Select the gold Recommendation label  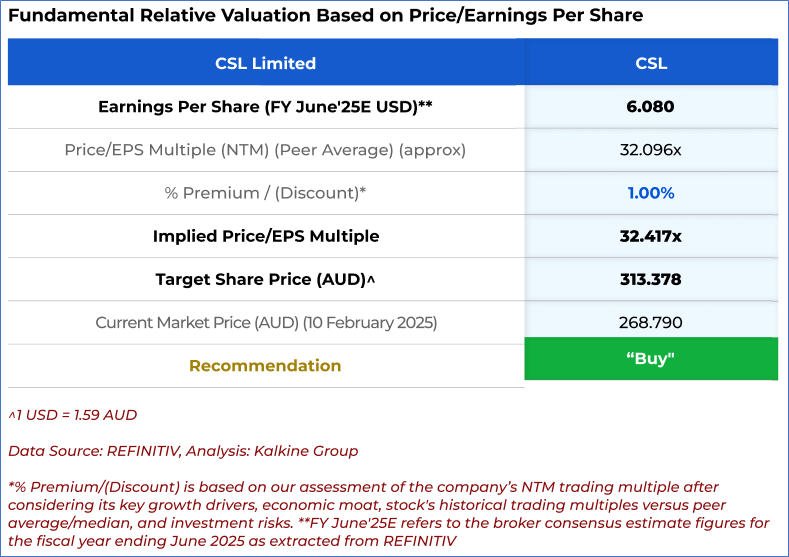tap(265, 366)
